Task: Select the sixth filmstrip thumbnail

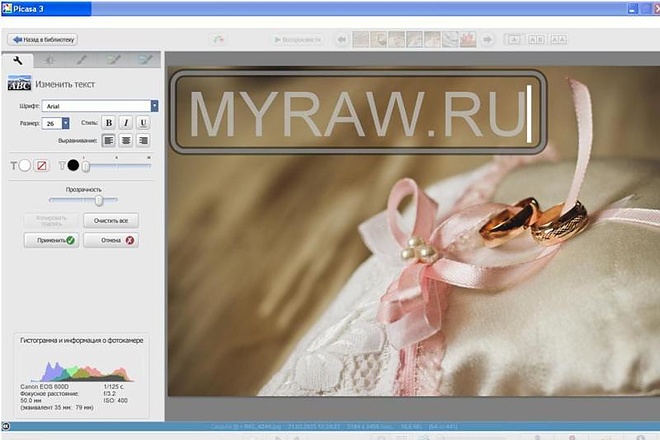Action: tap(450, 40)
